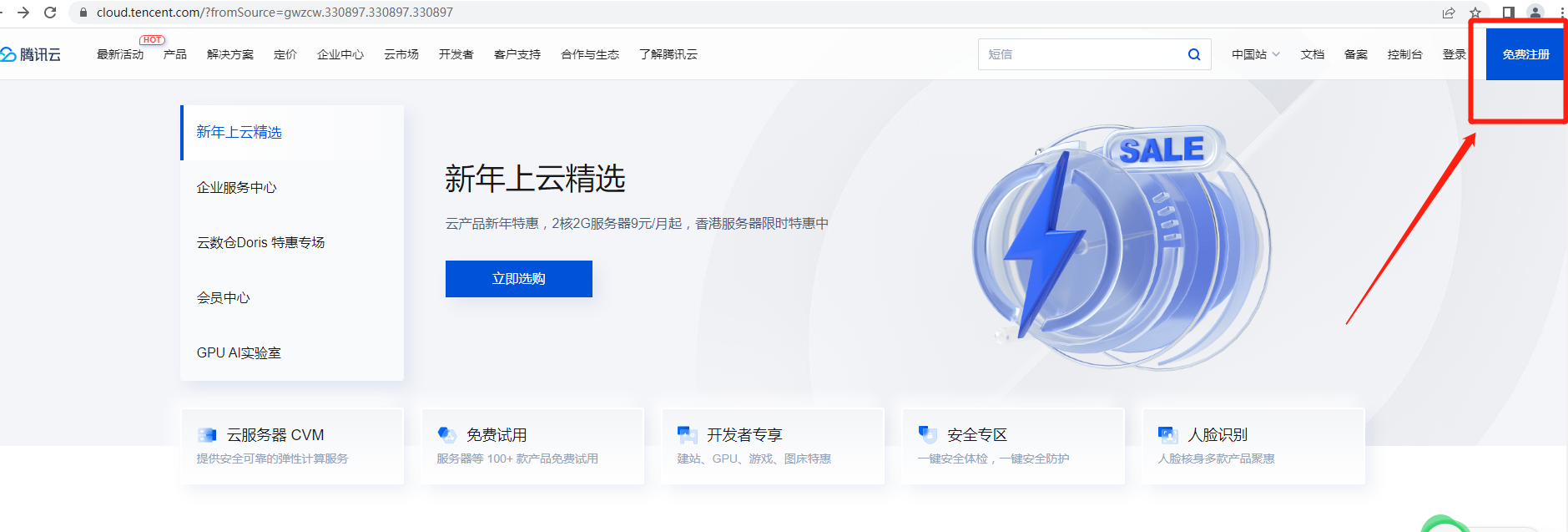Click the 开发者专享 card title
1568x532 pixels.
pos(744,435)
